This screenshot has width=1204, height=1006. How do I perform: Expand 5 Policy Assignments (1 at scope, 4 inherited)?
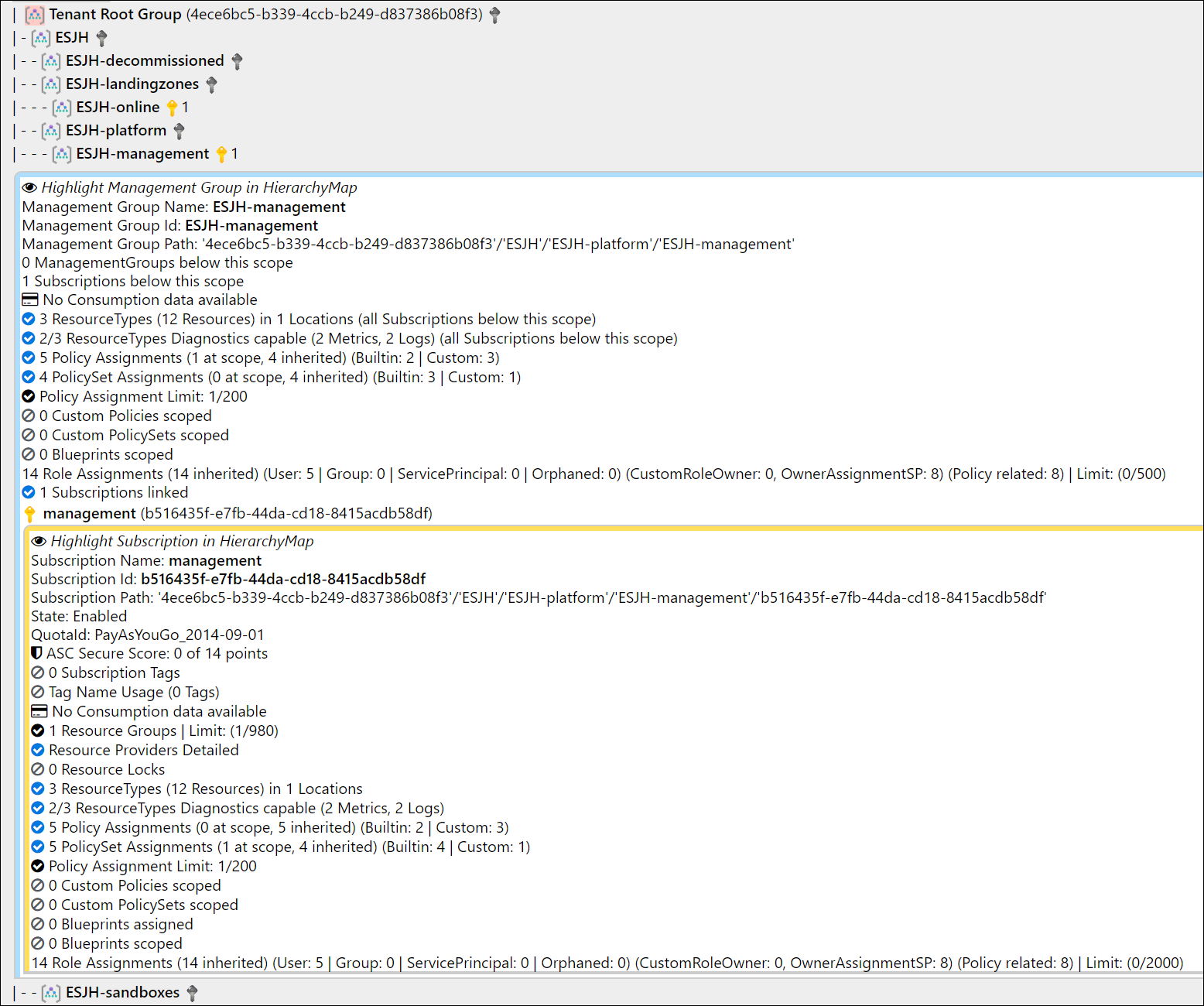pos(261,358)
